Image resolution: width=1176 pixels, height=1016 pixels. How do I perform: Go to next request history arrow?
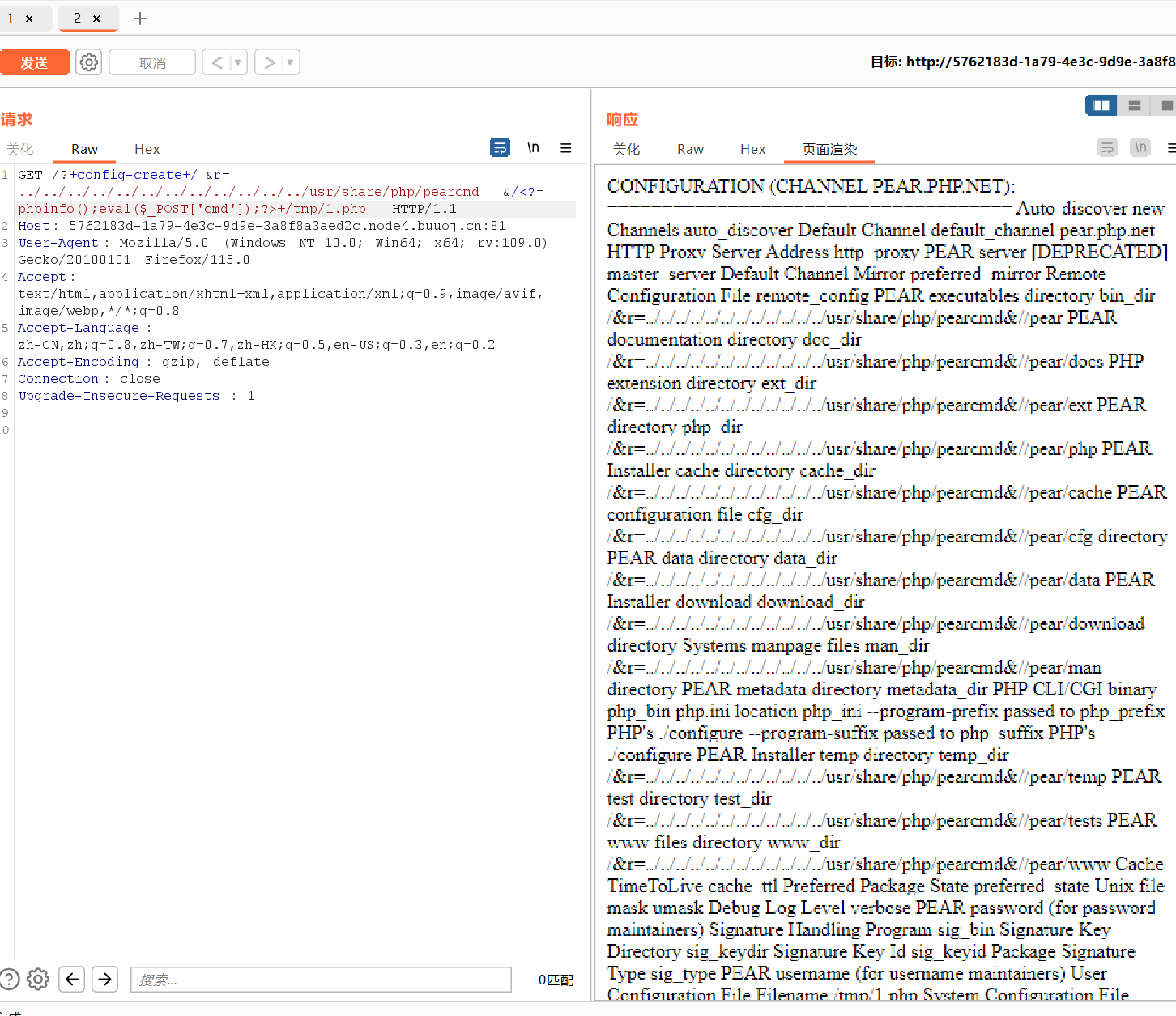(x=269, y=62)
